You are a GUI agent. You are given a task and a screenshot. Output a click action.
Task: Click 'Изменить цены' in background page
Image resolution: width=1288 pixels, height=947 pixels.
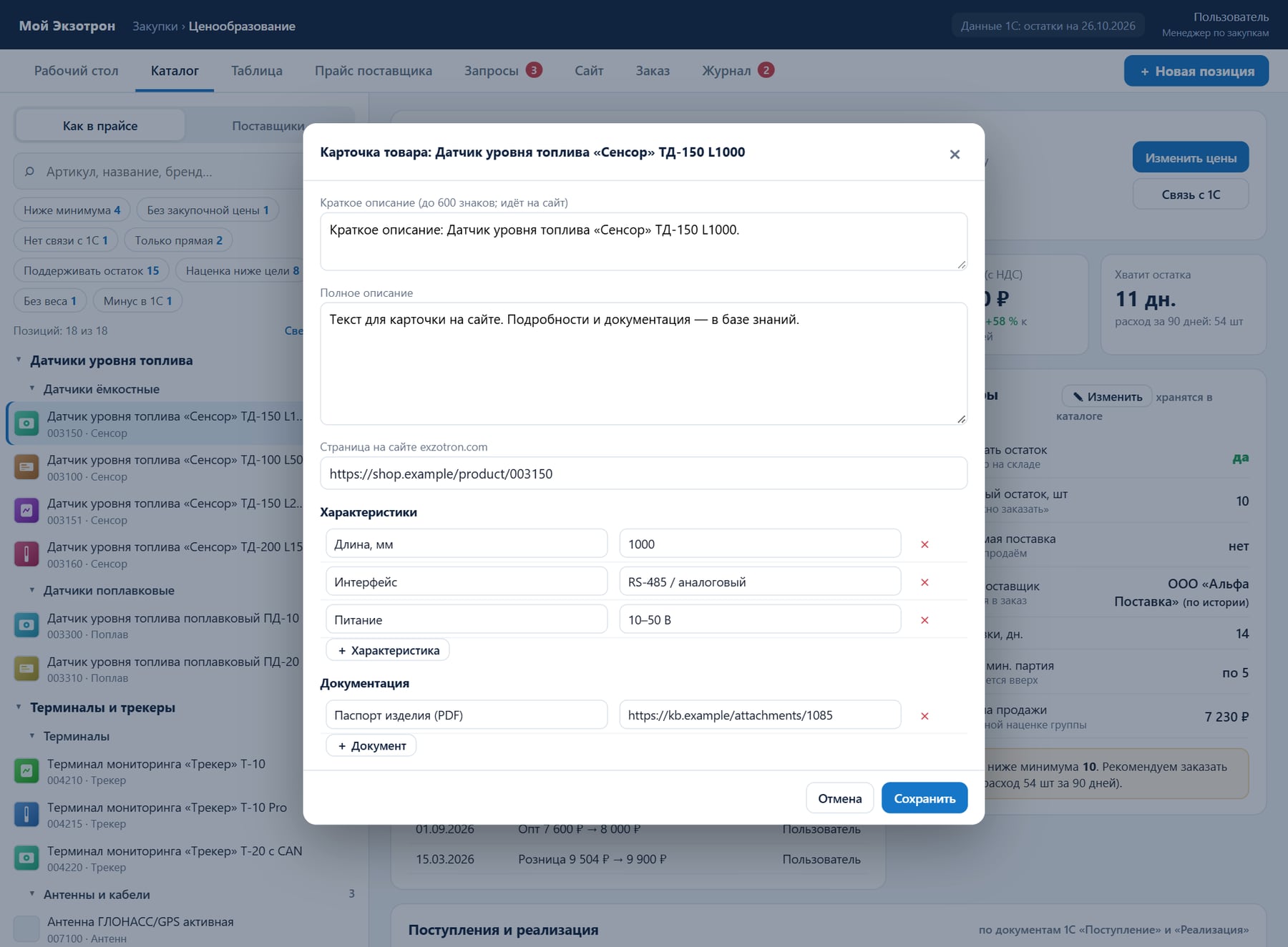1190,158
